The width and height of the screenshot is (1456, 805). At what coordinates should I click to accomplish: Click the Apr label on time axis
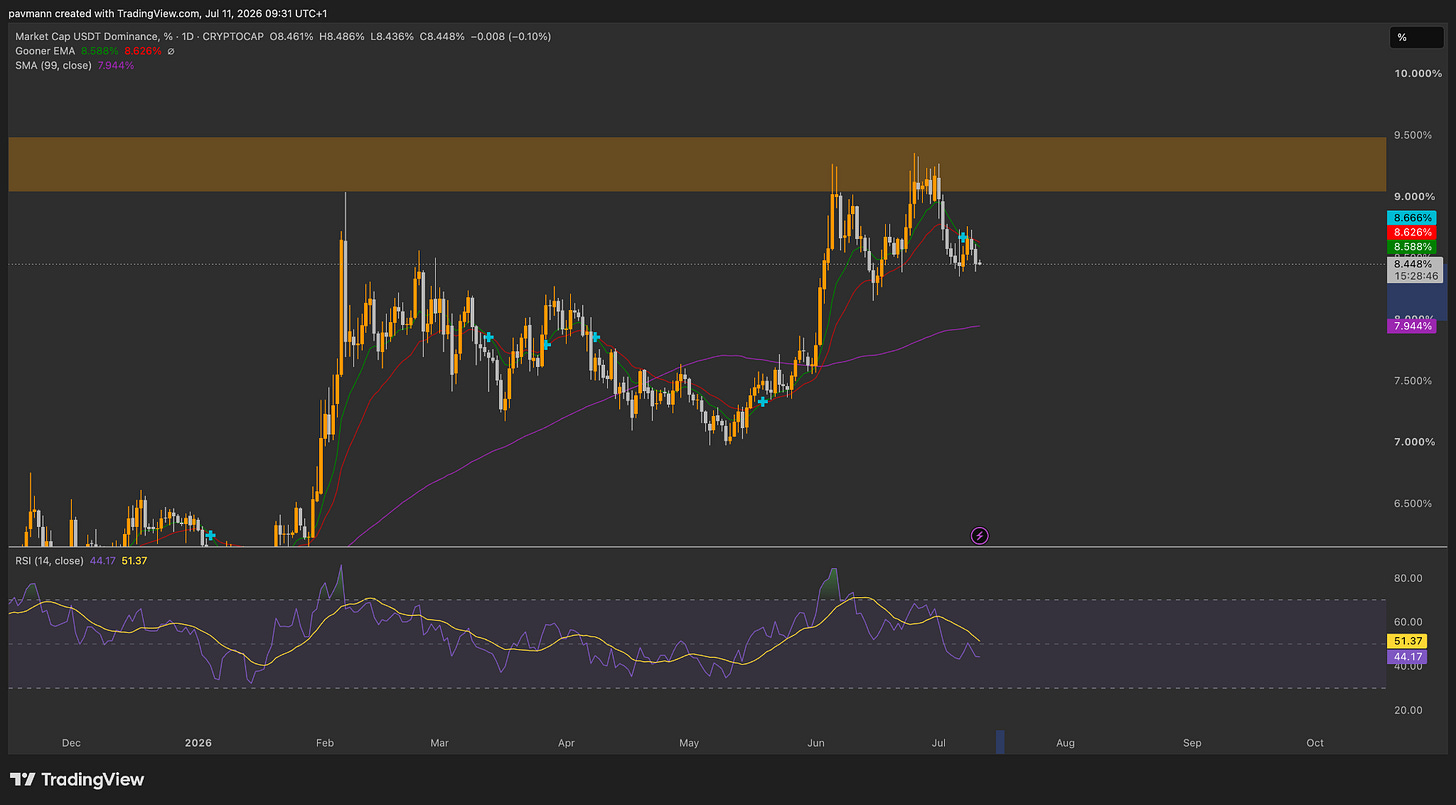point(566,743)
